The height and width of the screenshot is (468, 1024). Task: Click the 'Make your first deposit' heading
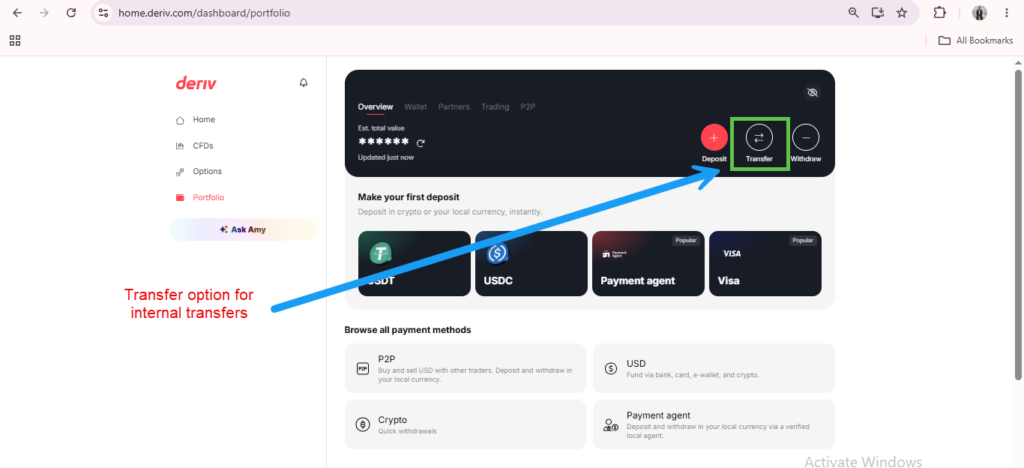click(x=408, y=196)
